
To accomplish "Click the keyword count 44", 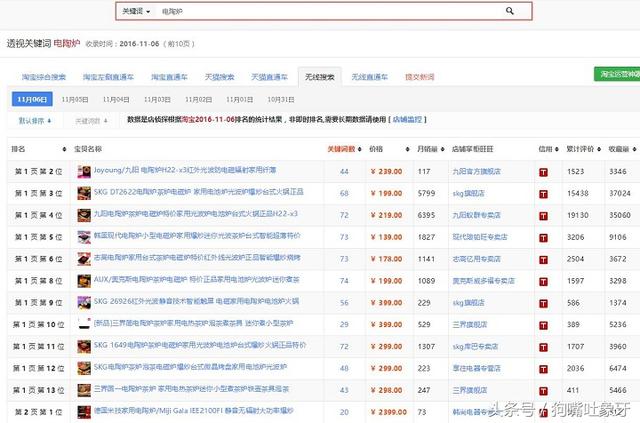I will 344,171.
